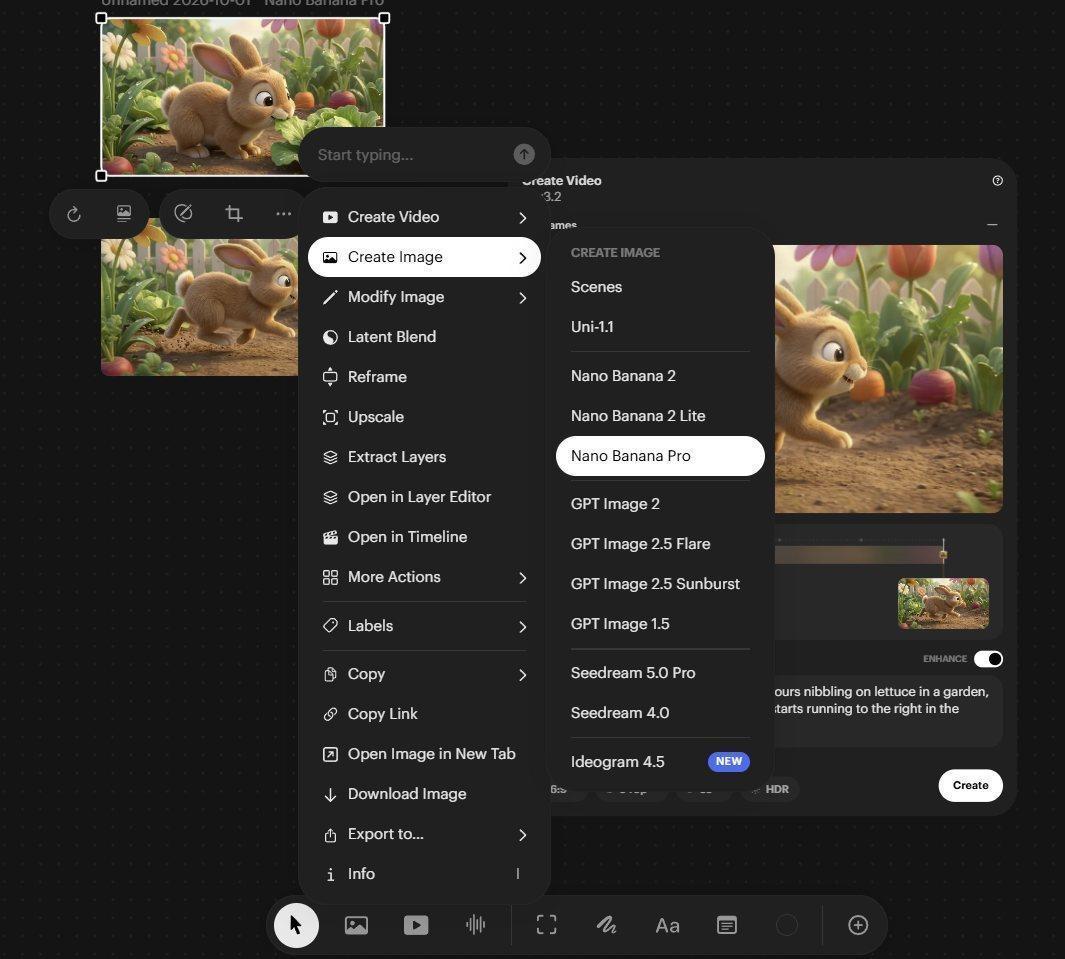Select Scenes in Create Image submenu

[x=660, y=287]
